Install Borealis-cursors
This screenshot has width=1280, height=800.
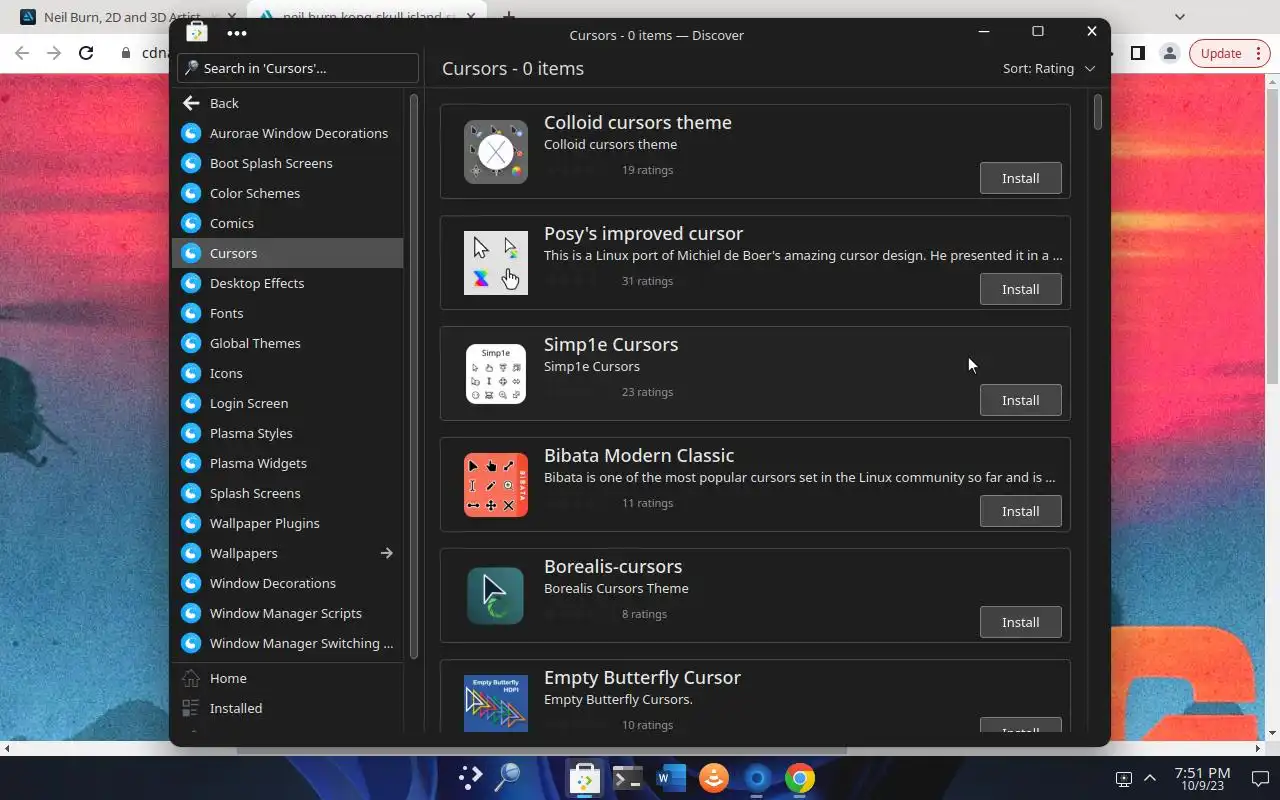(1020, 622)
